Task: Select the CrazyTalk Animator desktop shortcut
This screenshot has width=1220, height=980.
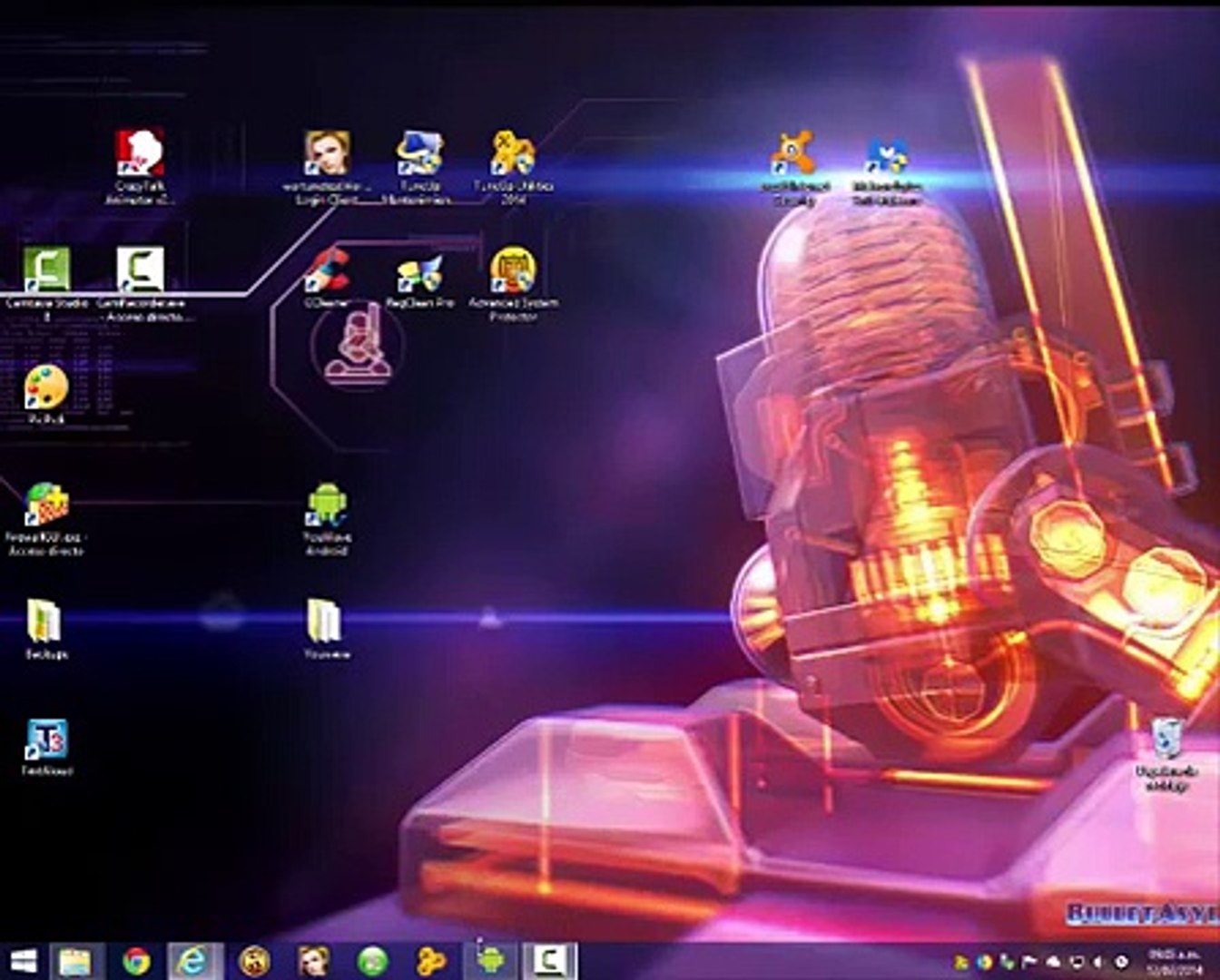Action: coord(141,165)
